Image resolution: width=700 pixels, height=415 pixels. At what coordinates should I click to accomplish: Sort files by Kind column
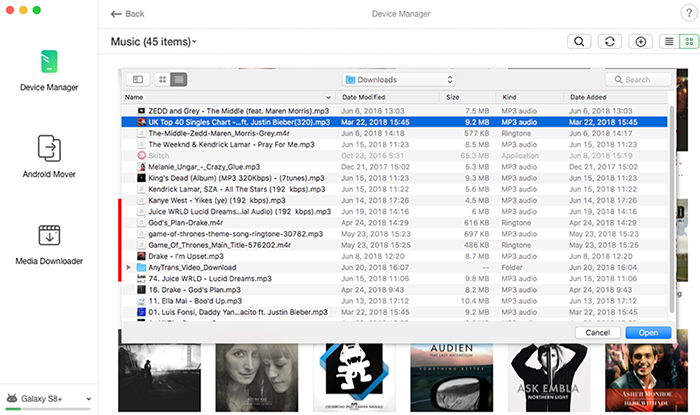[530, 97]
